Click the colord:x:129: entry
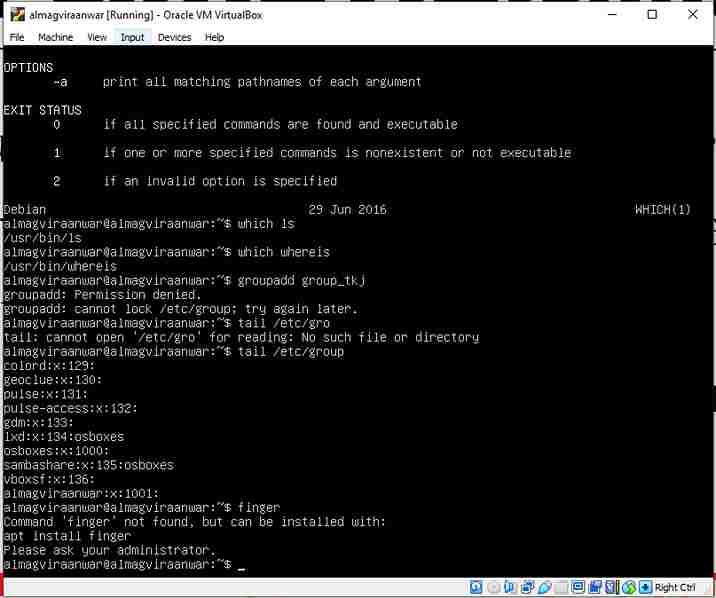Screen dimensions: 716x598 click(49, 365)
